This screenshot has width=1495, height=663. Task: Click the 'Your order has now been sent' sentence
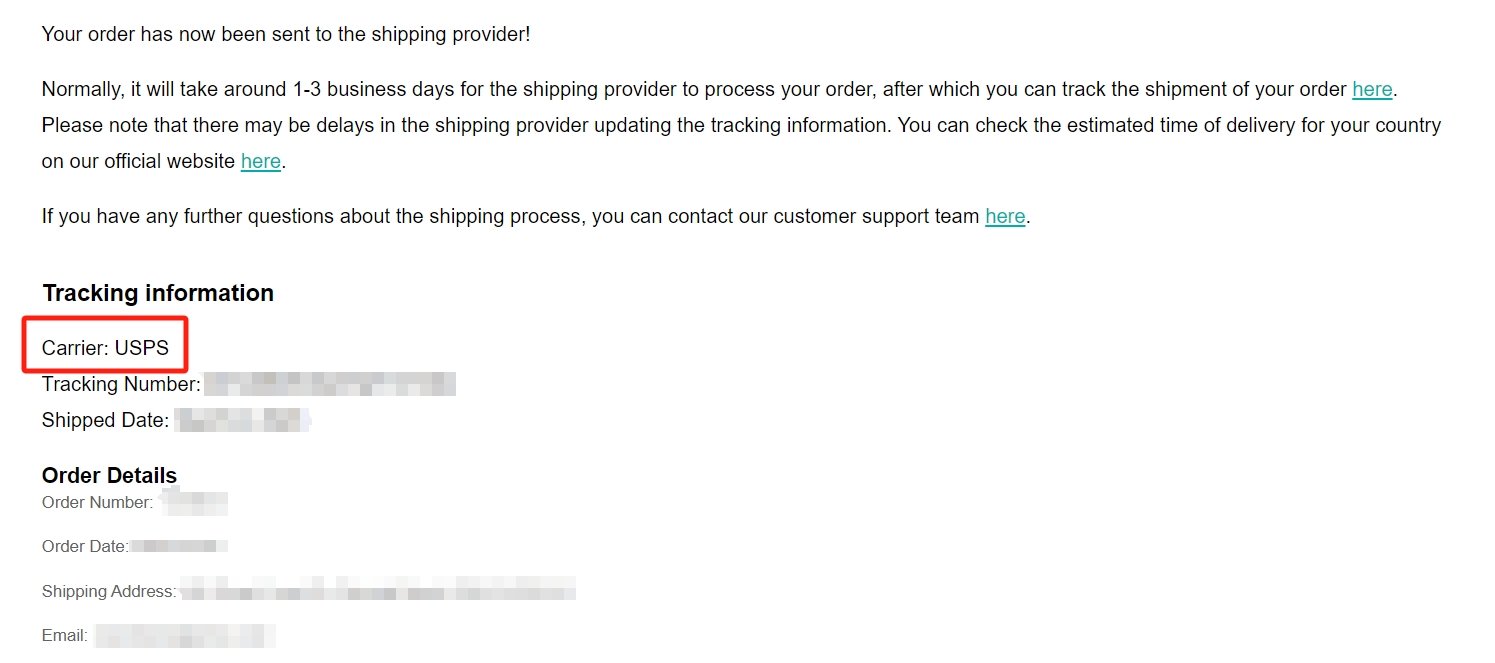pos(286,34)
